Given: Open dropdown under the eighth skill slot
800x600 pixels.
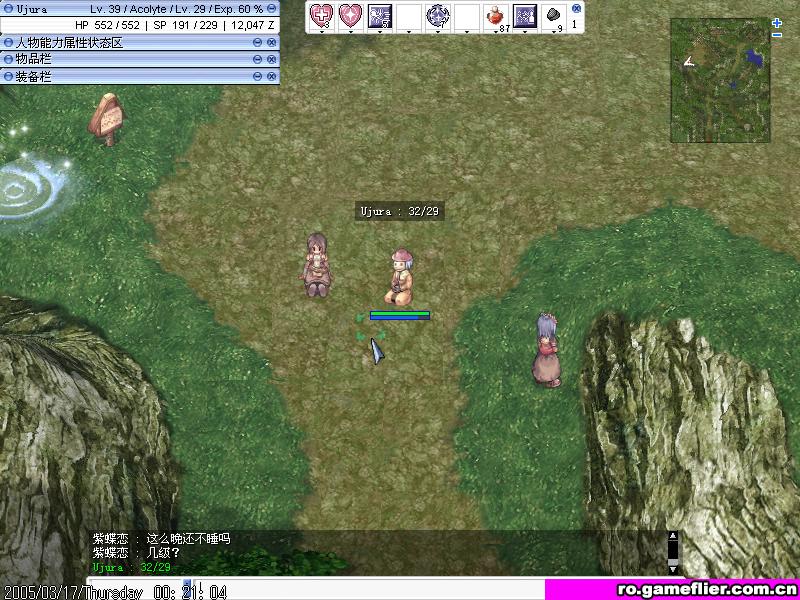Looking at the screenshot, I should 526,32.
